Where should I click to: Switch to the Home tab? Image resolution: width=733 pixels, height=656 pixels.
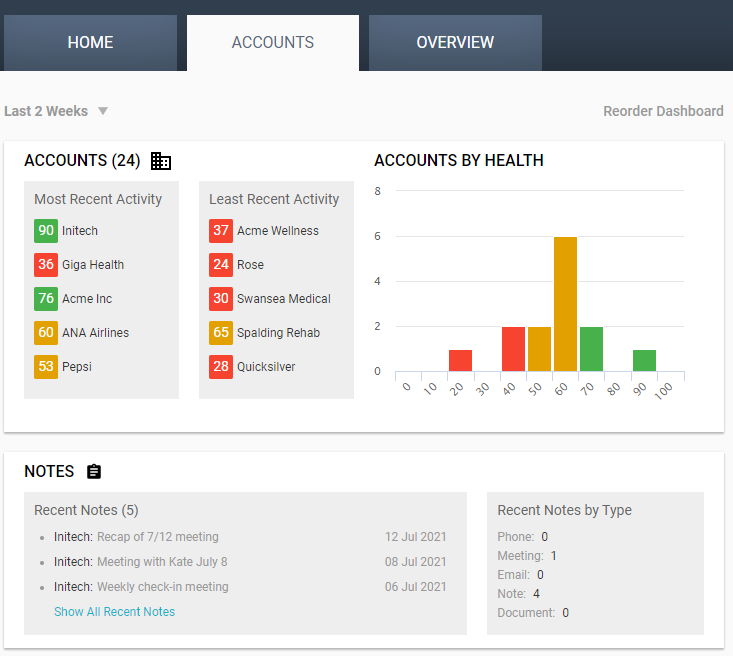(x=90, y=43)
